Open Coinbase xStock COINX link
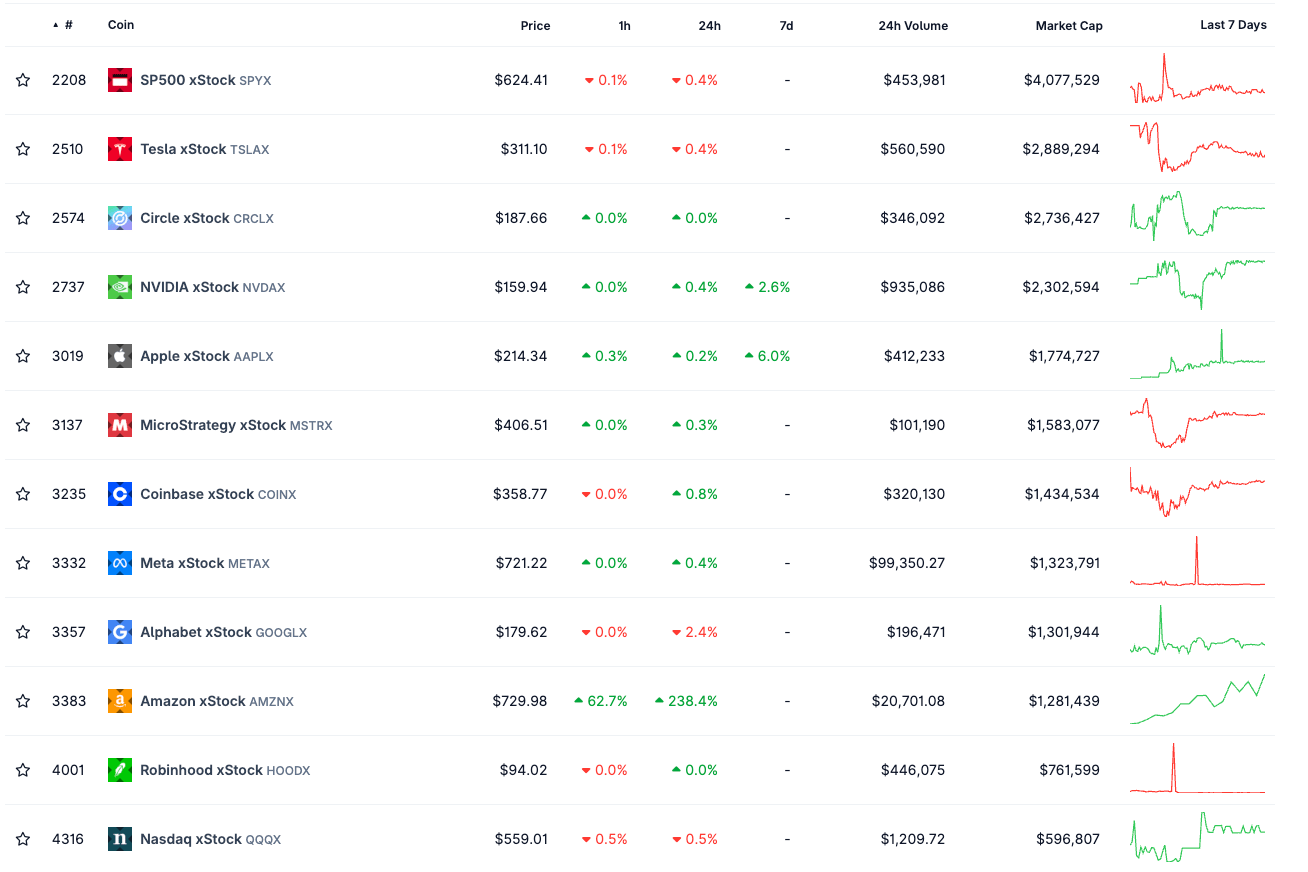The width and height of the screenshot is (1308, 872). [x=218, y=494]
